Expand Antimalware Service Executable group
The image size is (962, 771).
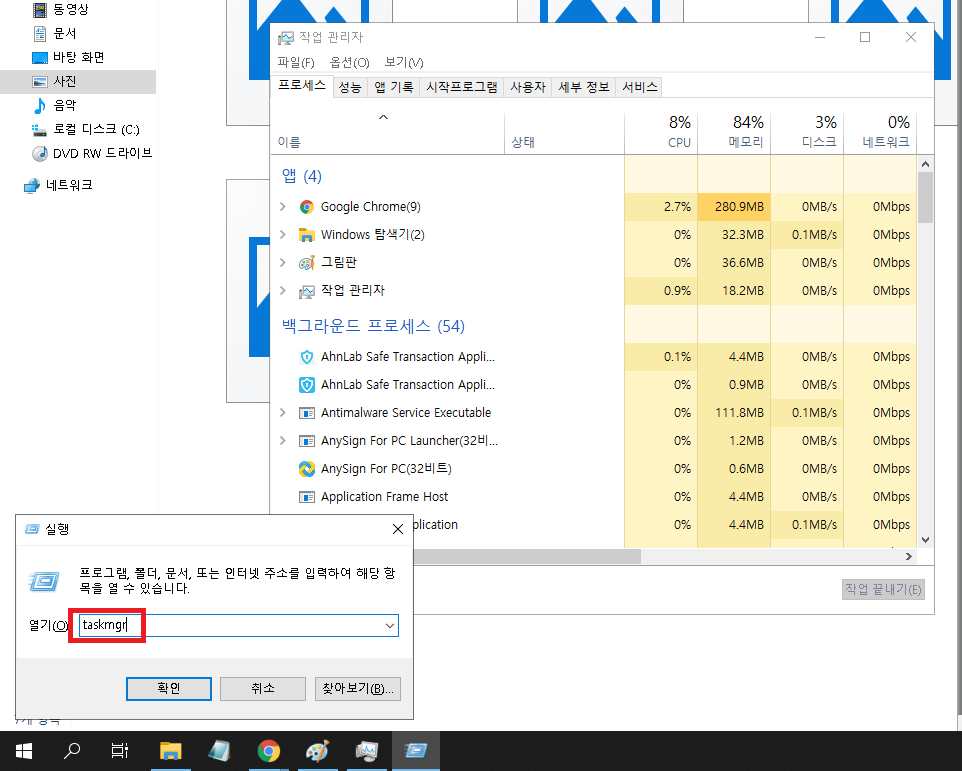point(283,413)
